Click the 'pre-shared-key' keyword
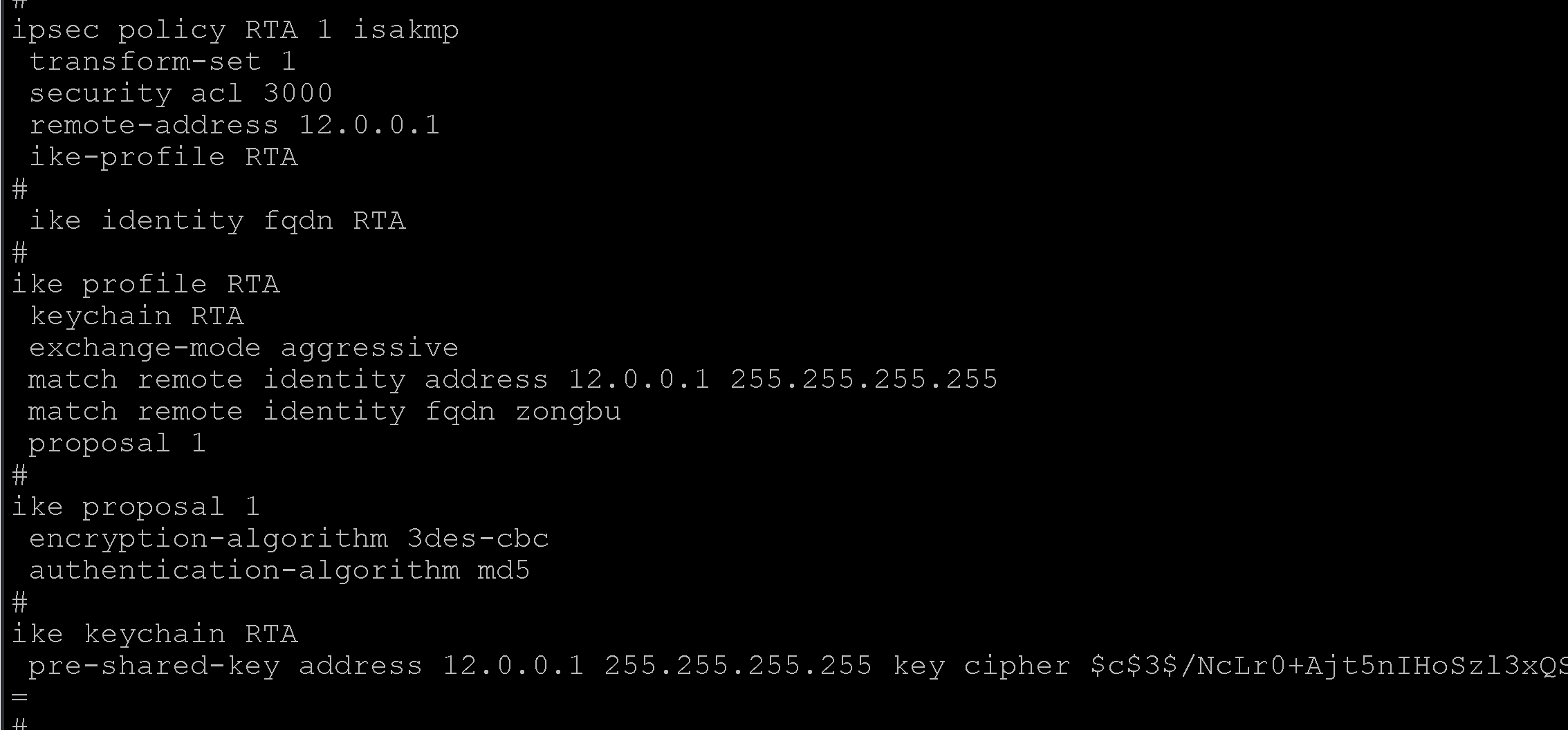 154,666
